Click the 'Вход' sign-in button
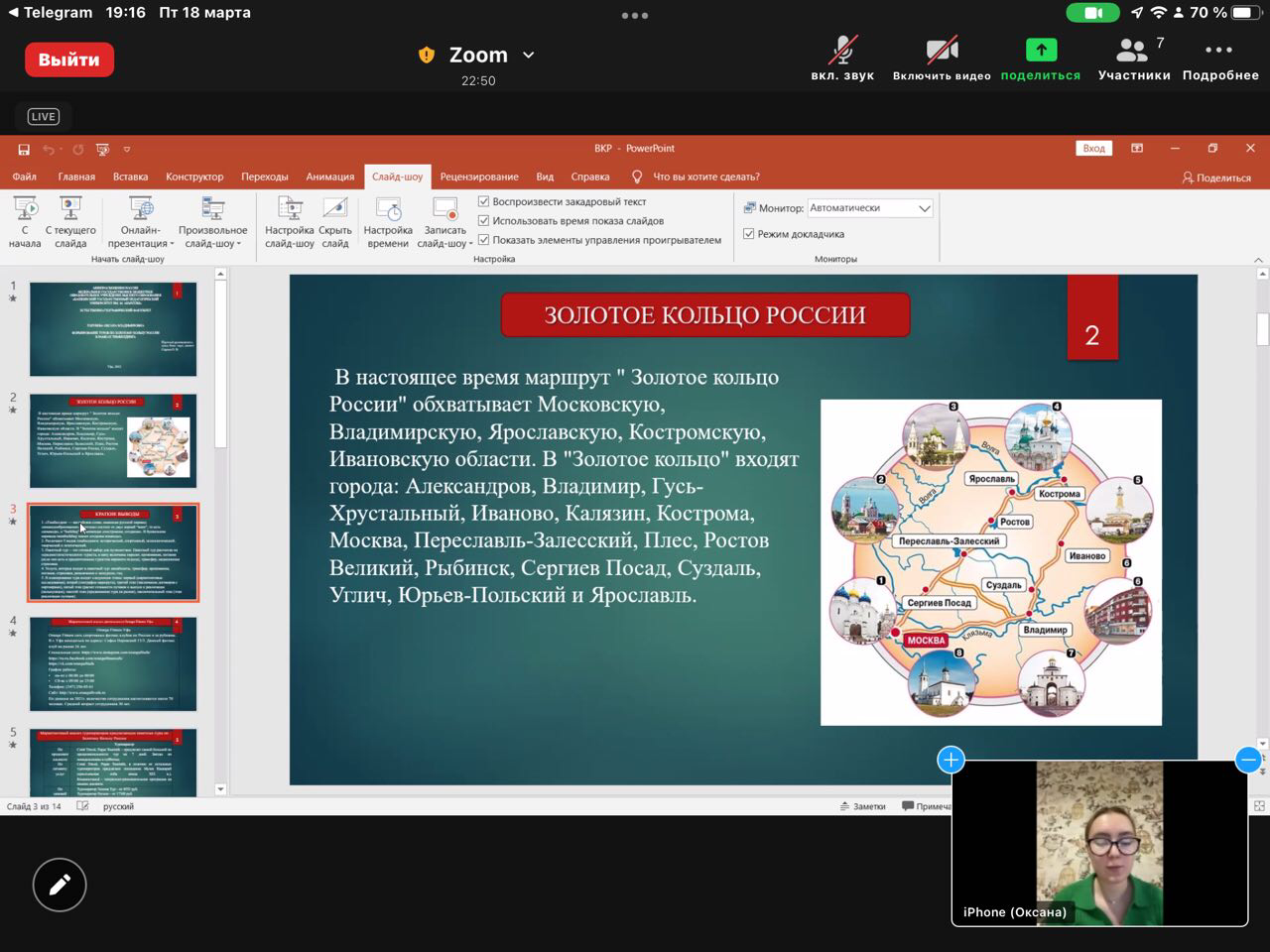 [1093, 149]
